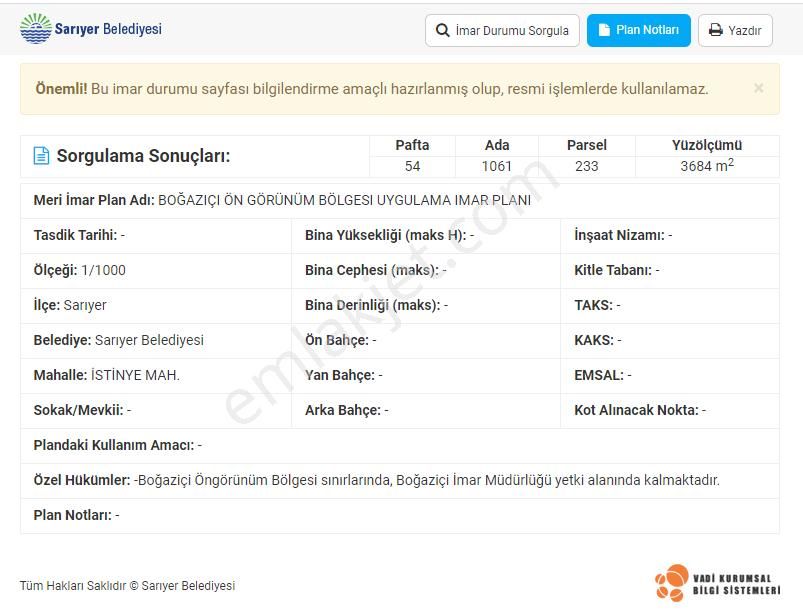Select the Ada value 1061
803x615 pixels.
click(497, 166)
